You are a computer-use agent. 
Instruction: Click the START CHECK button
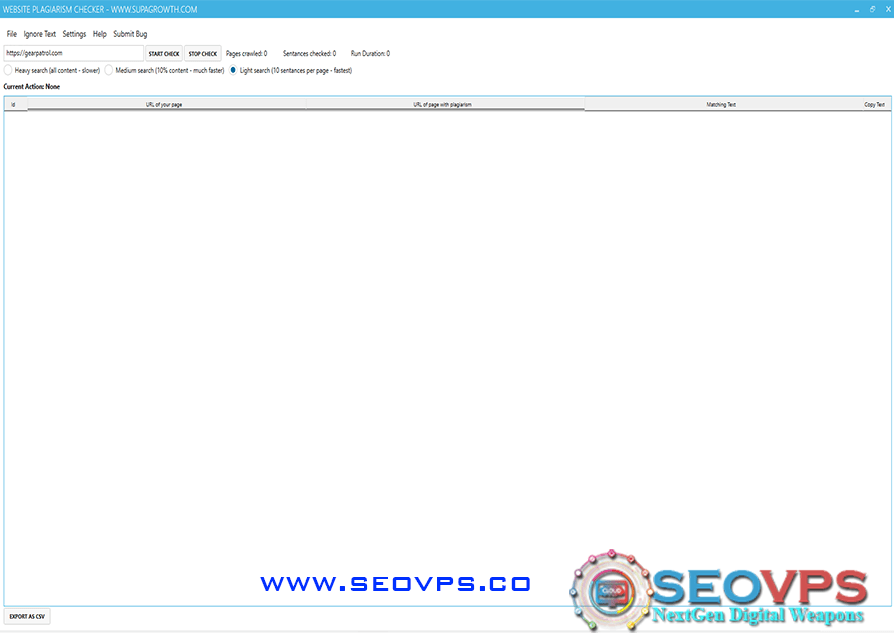pos(164,54)
